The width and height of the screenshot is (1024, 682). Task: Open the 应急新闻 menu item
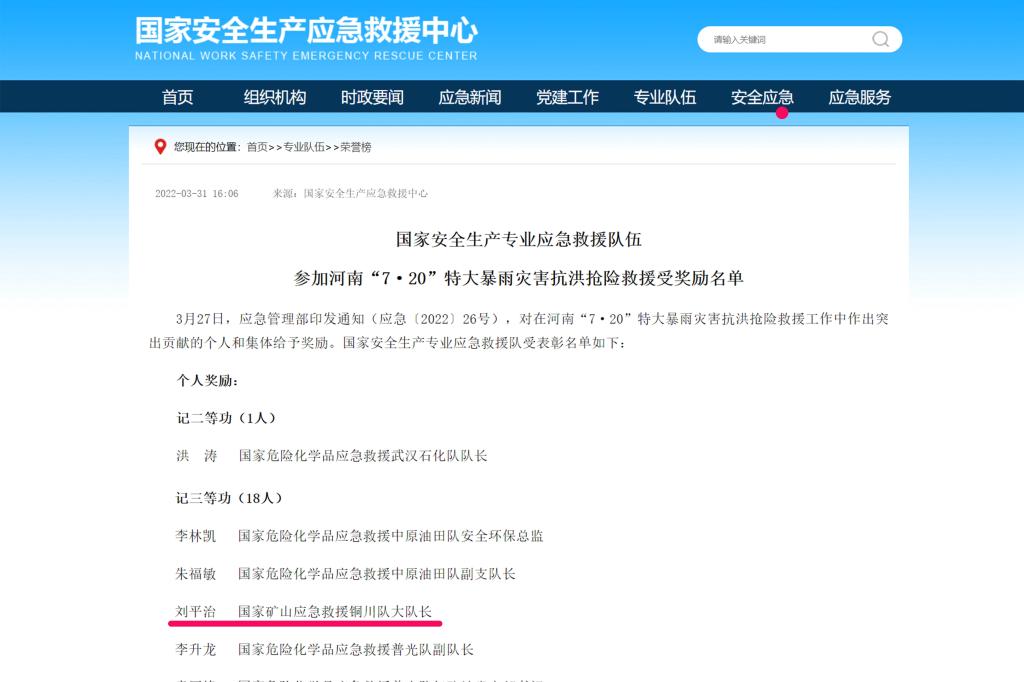pyautogui.click(x=469, y=97)
